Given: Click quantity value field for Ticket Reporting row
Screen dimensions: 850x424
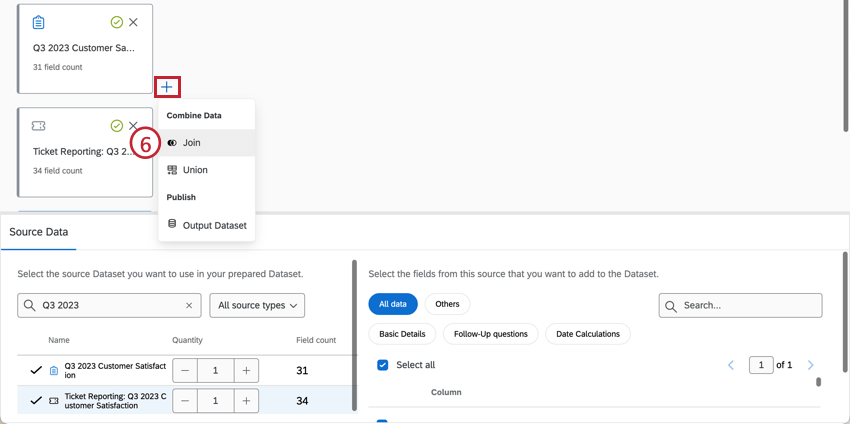Looking at the screenshot, I should click(216, 401).
